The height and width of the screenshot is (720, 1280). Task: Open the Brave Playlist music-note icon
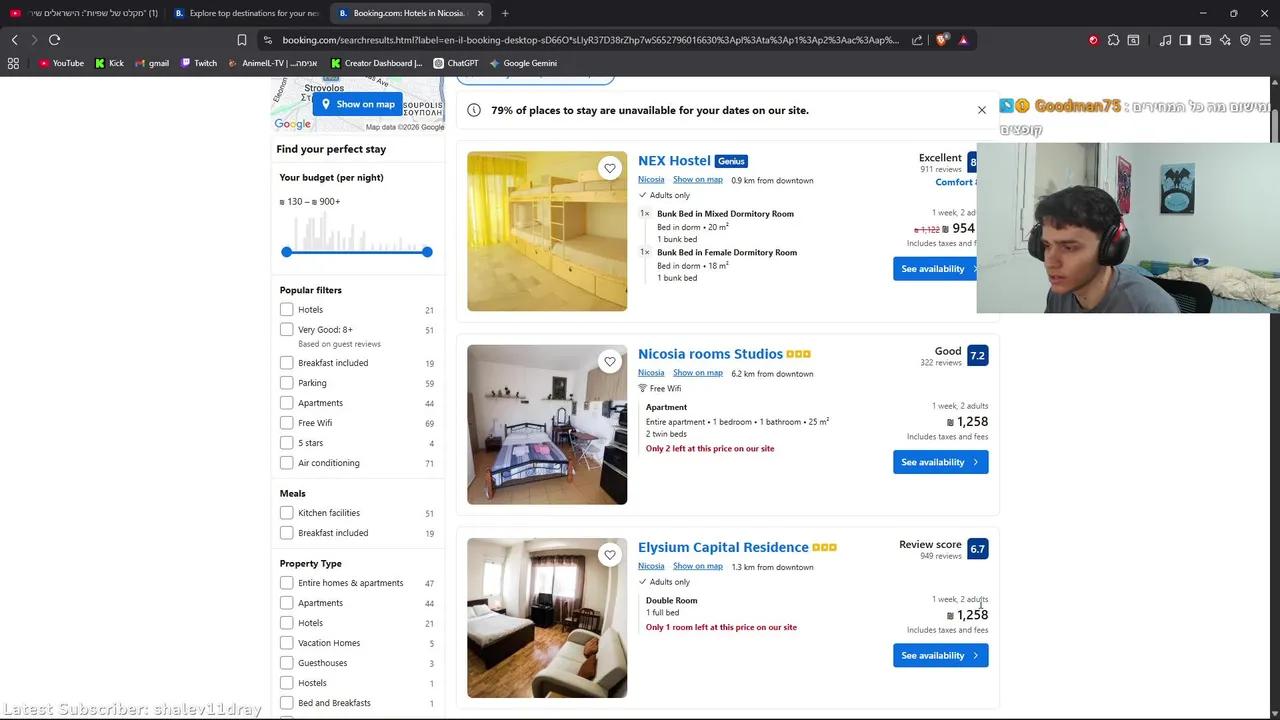click(1165, 40)
